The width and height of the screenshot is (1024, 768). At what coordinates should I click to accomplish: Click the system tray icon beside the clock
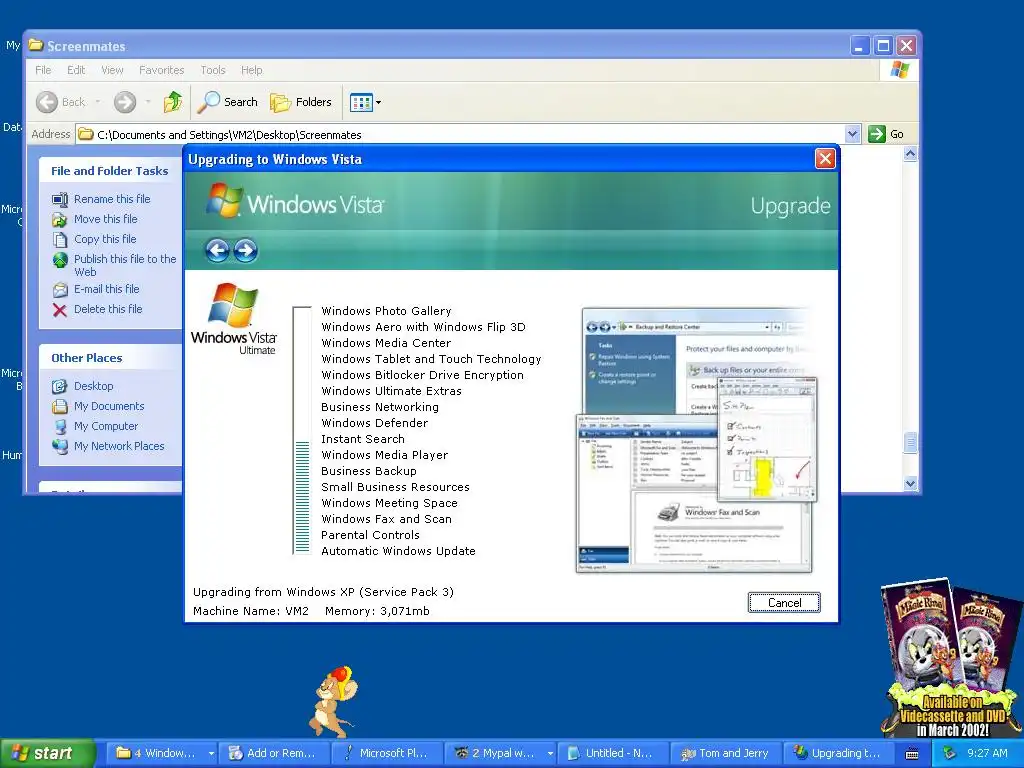pyautogui.click(x=950, y=753)
